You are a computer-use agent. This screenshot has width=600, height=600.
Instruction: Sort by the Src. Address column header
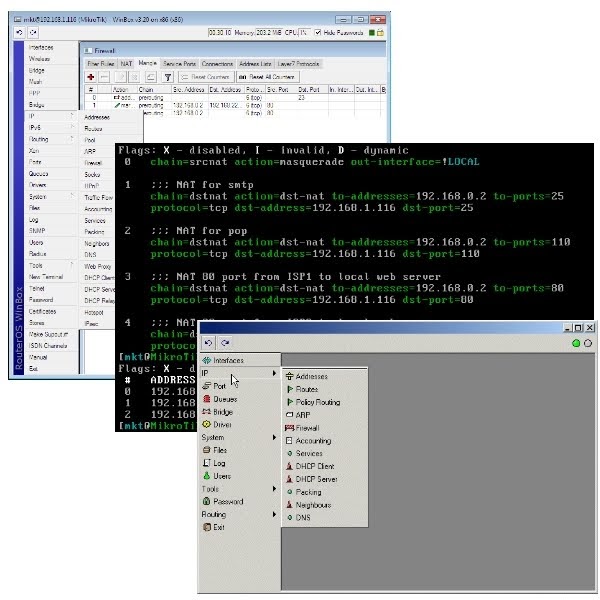coord(189,90)
